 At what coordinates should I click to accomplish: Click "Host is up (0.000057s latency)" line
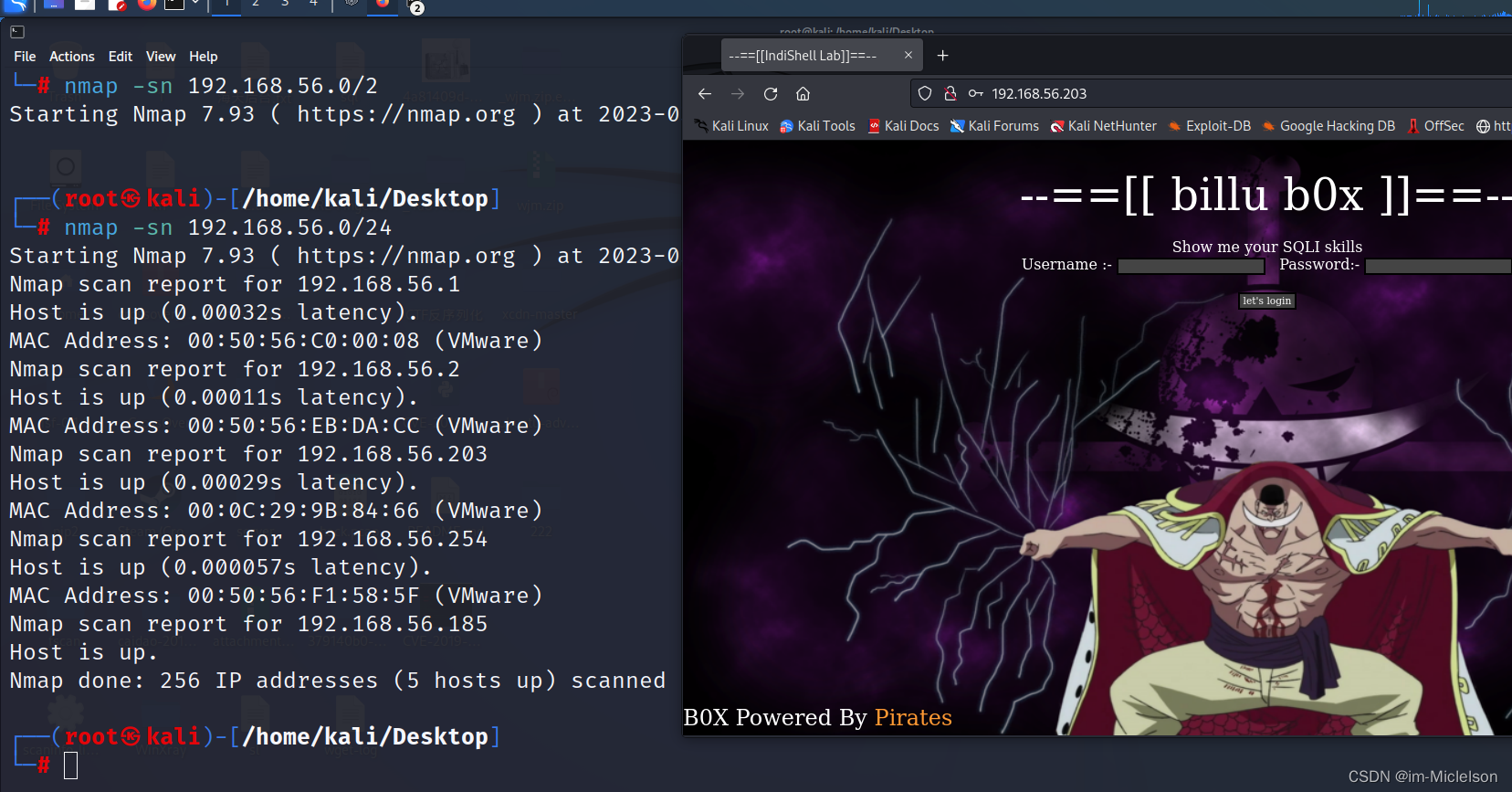[x=221, y=567]
